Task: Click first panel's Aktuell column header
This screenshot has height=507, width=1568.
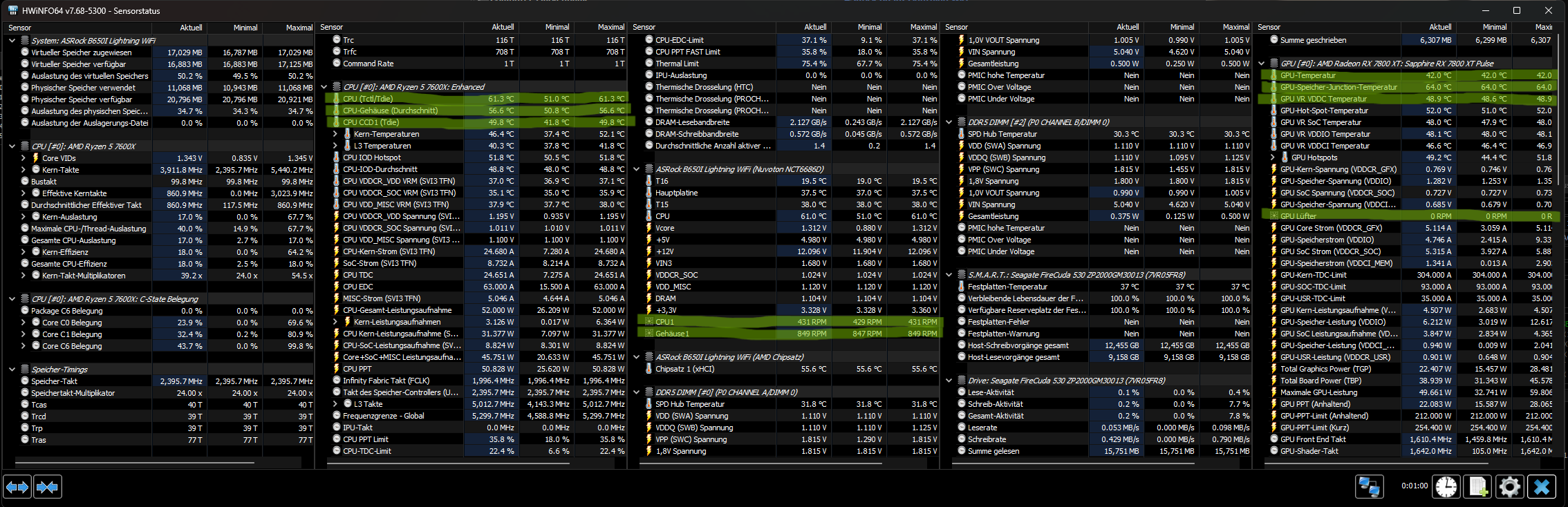Action: coord(180,28)
